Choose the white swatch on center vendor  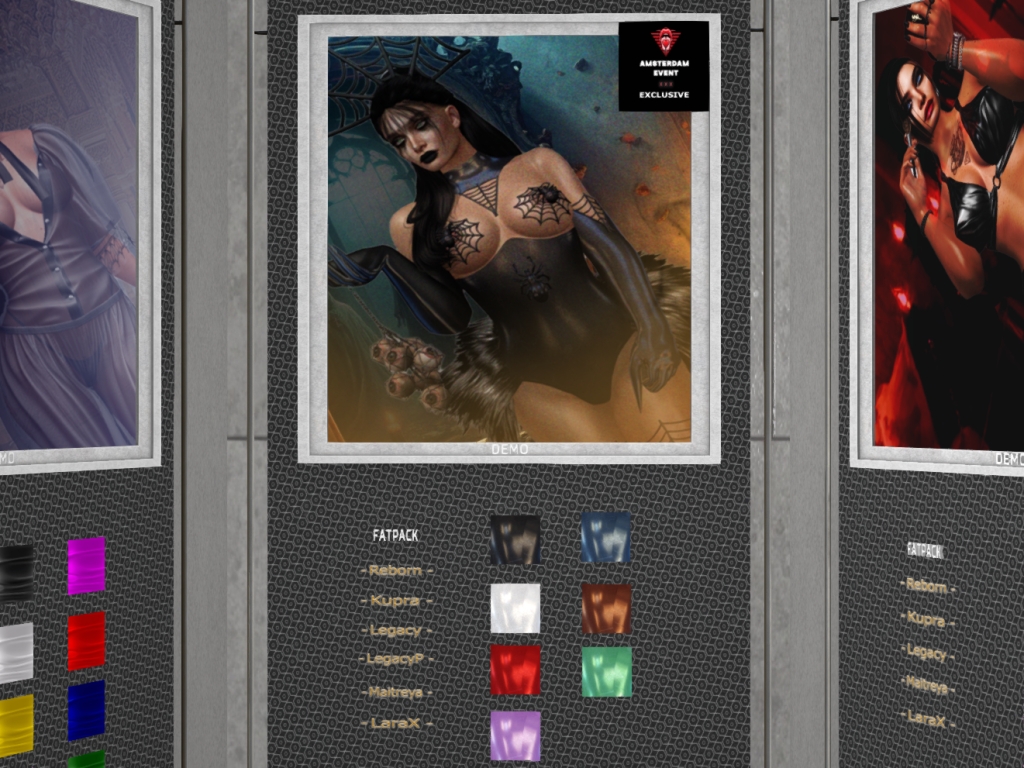pos(515,608)
